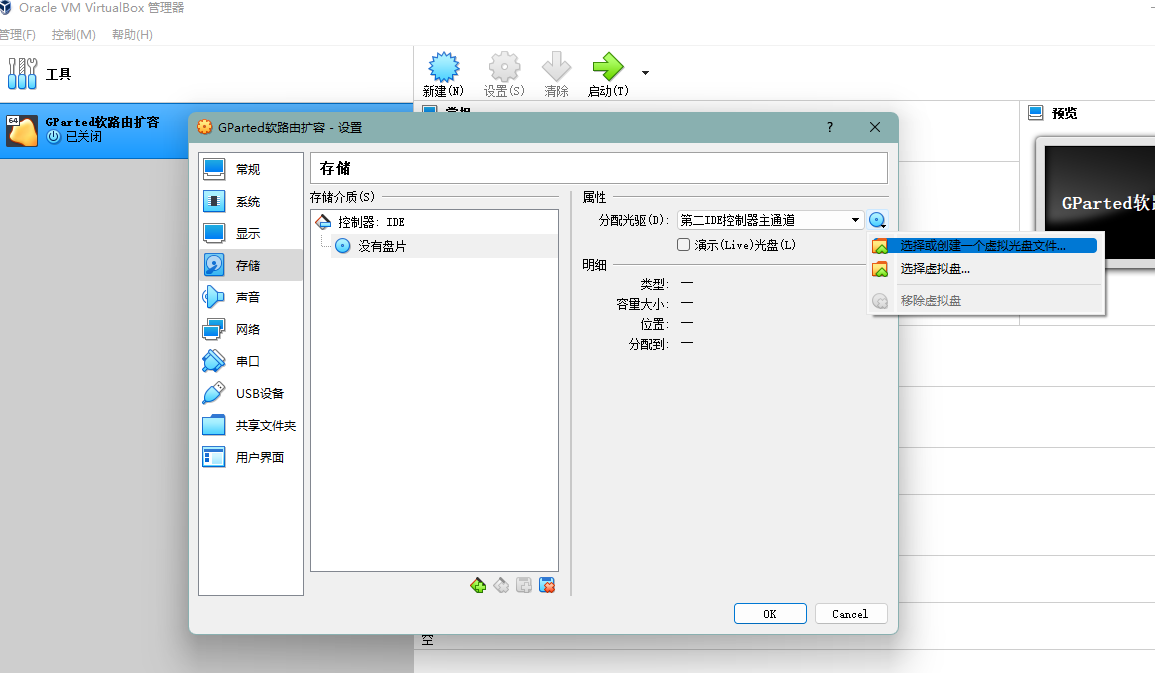Open the 控制(M) menu
This screenshot has height=673, width=1155.
coord(74,35)
